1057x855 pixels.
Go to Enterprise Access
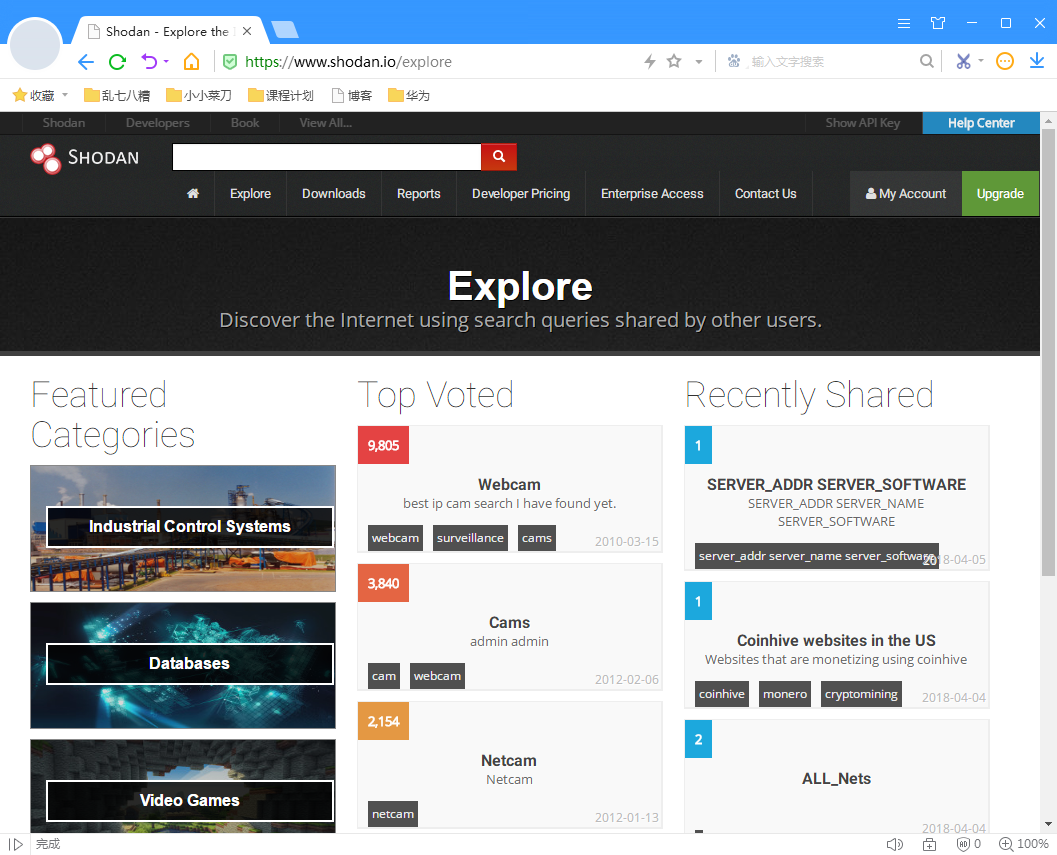point(652,194)
